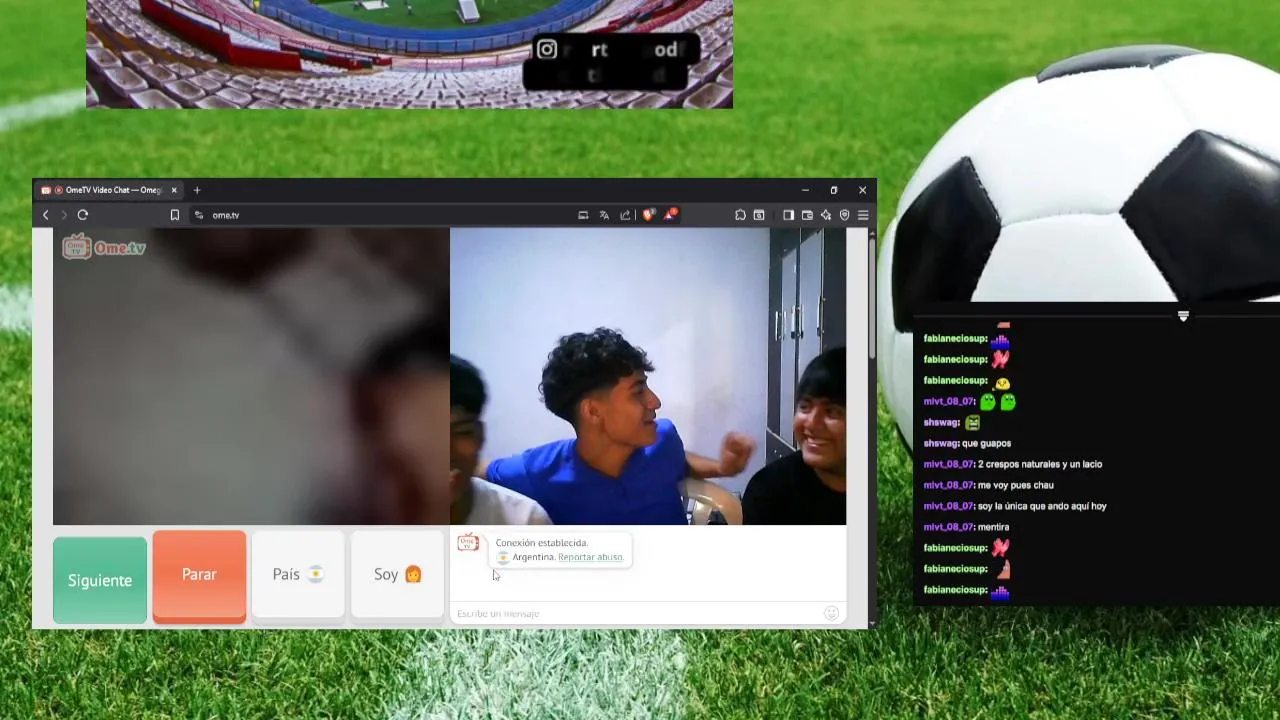The height and width of the screenshot is (720, 1280).
Task: Open Brave VPN shield icon
Action: pos(845,215)
